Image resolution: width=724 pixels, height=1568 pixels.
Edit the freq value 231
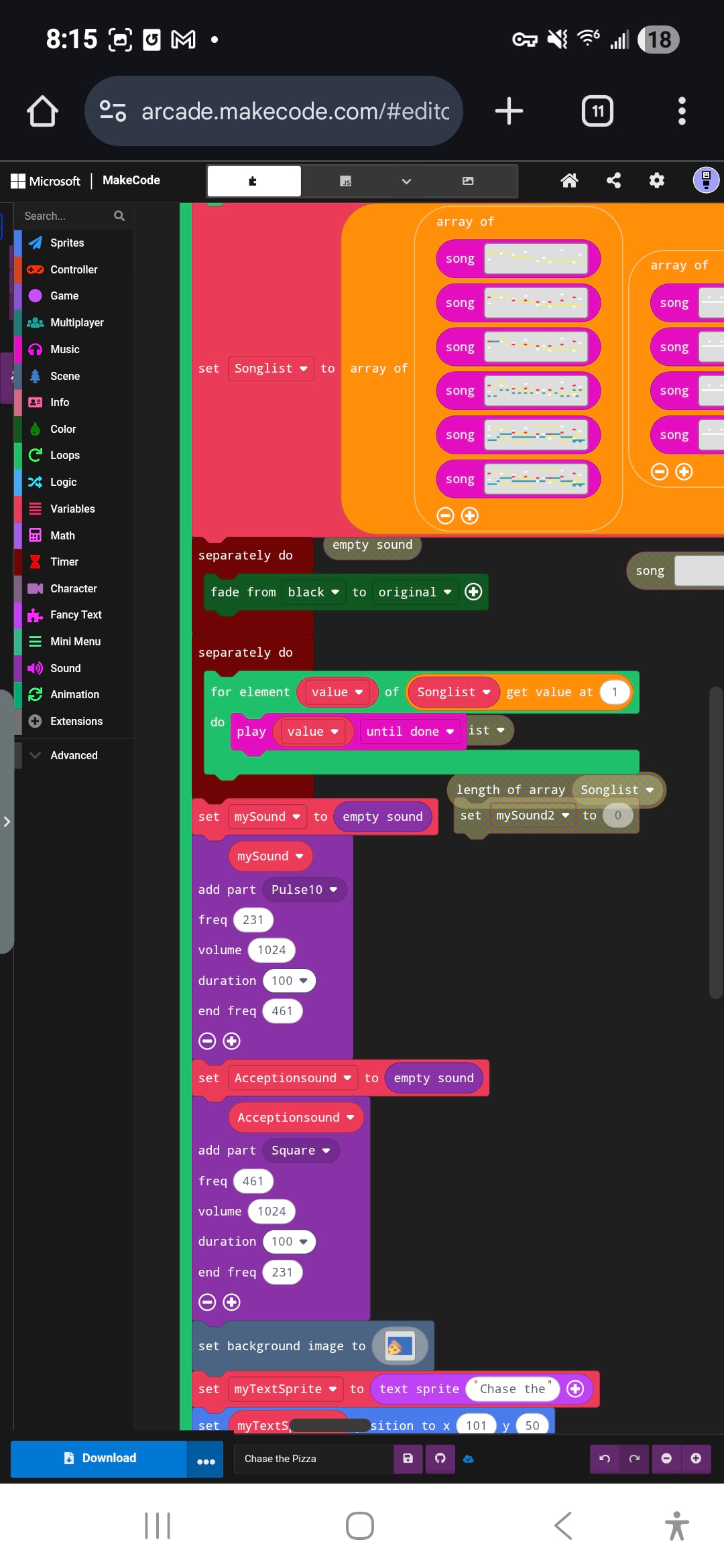pos(253,919)
